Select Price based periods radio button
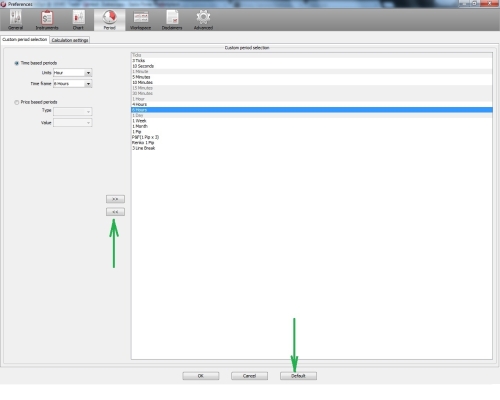 click(16, 102)
